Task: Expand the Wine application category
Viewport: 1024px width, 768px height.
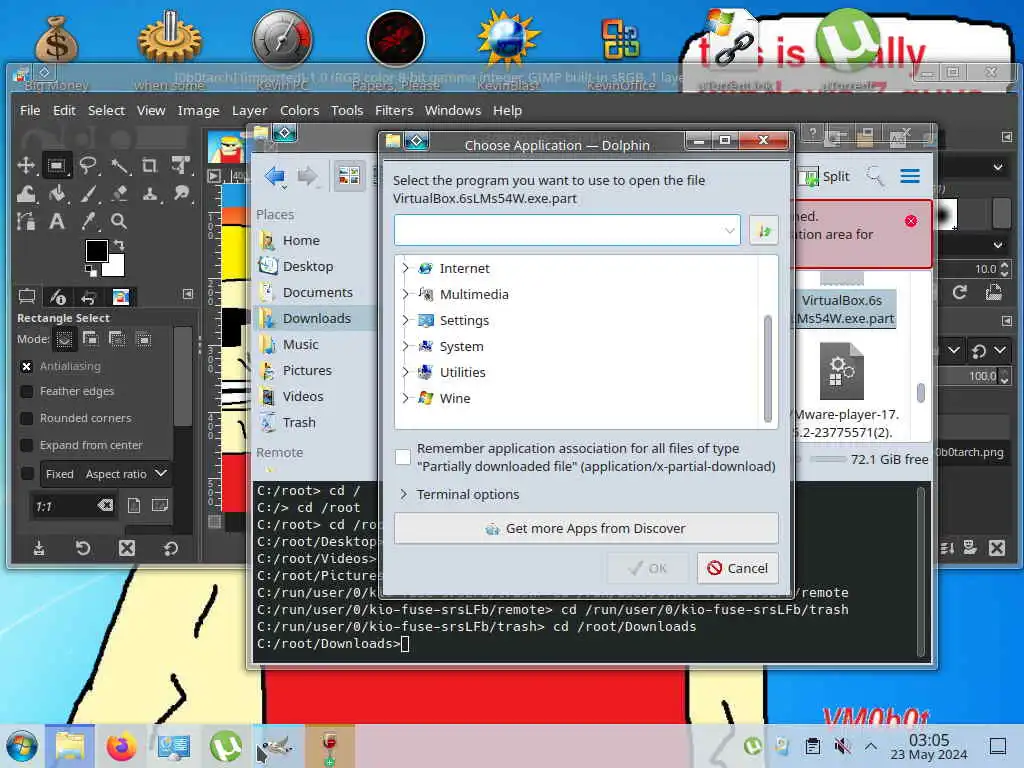Action: 405,398
